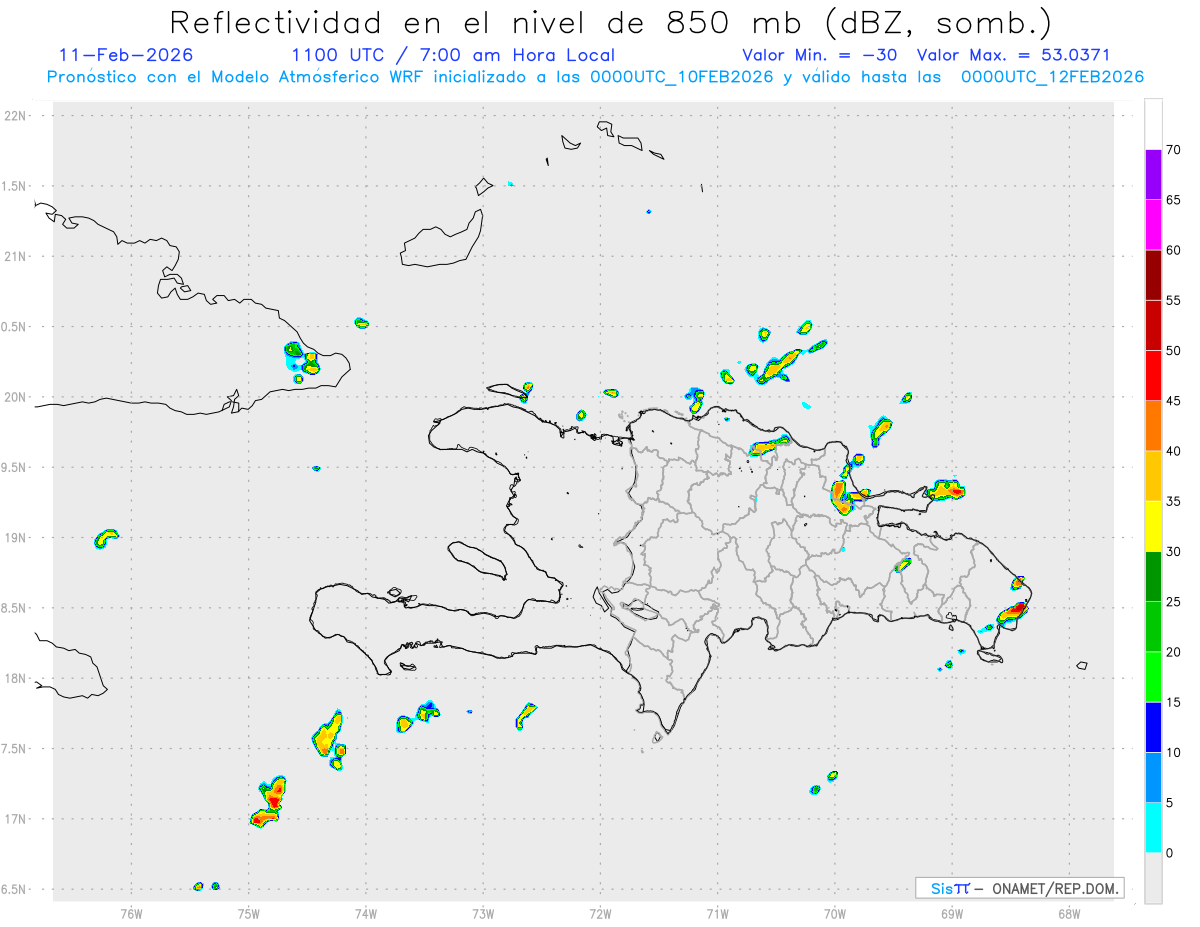Click the colorbar label '65'
Viewport: 1200px width, 927px height.
(x=1174, y=200)
